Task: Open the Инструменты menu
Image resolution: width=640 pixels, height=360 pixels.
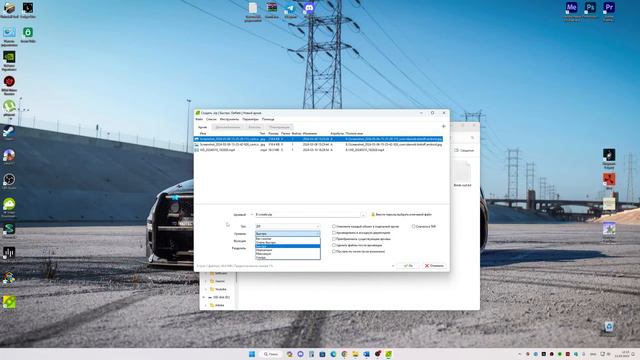Action: (229, 119)
